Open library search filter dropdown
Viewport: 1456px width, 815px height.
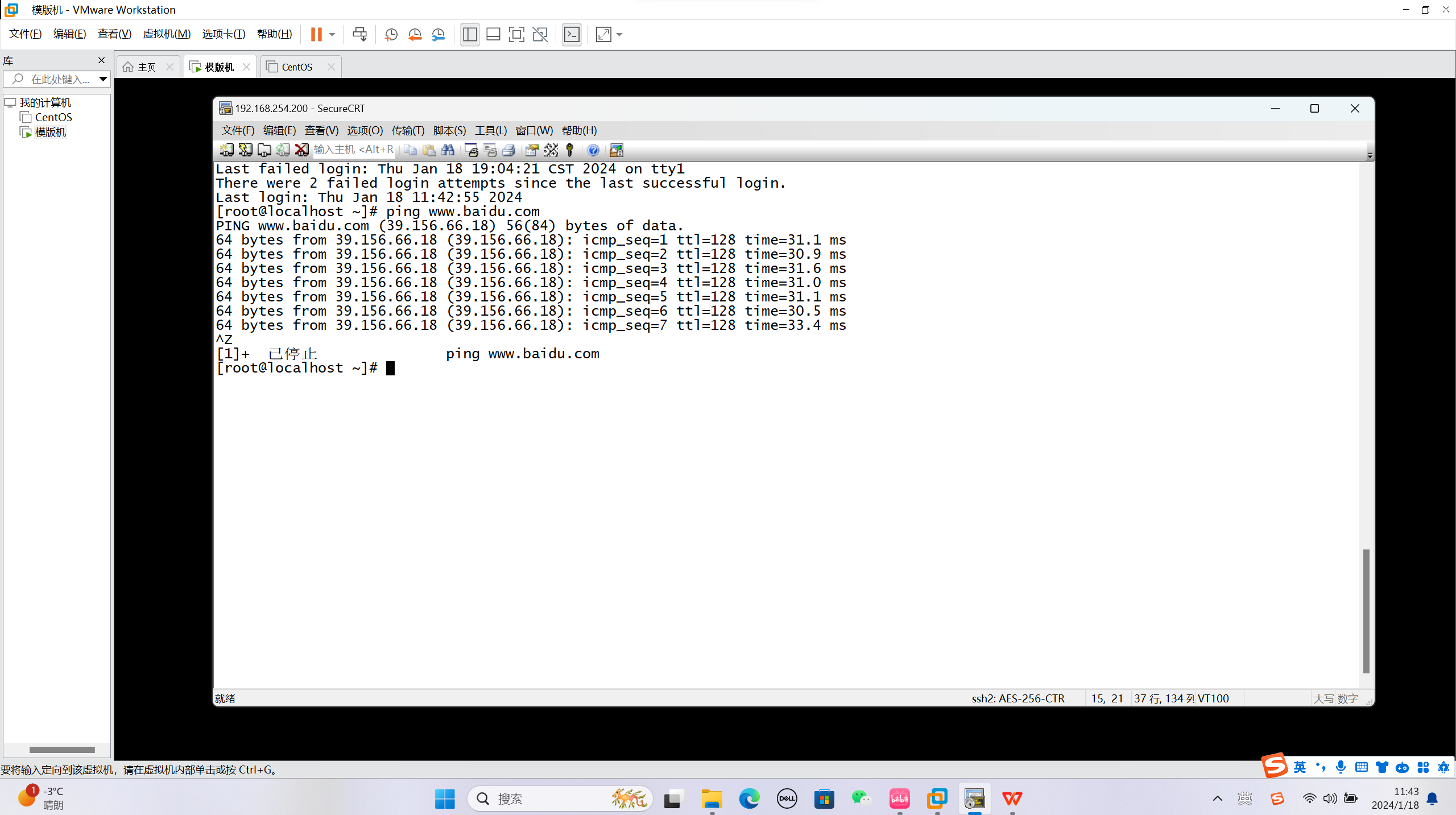[103, 79]
